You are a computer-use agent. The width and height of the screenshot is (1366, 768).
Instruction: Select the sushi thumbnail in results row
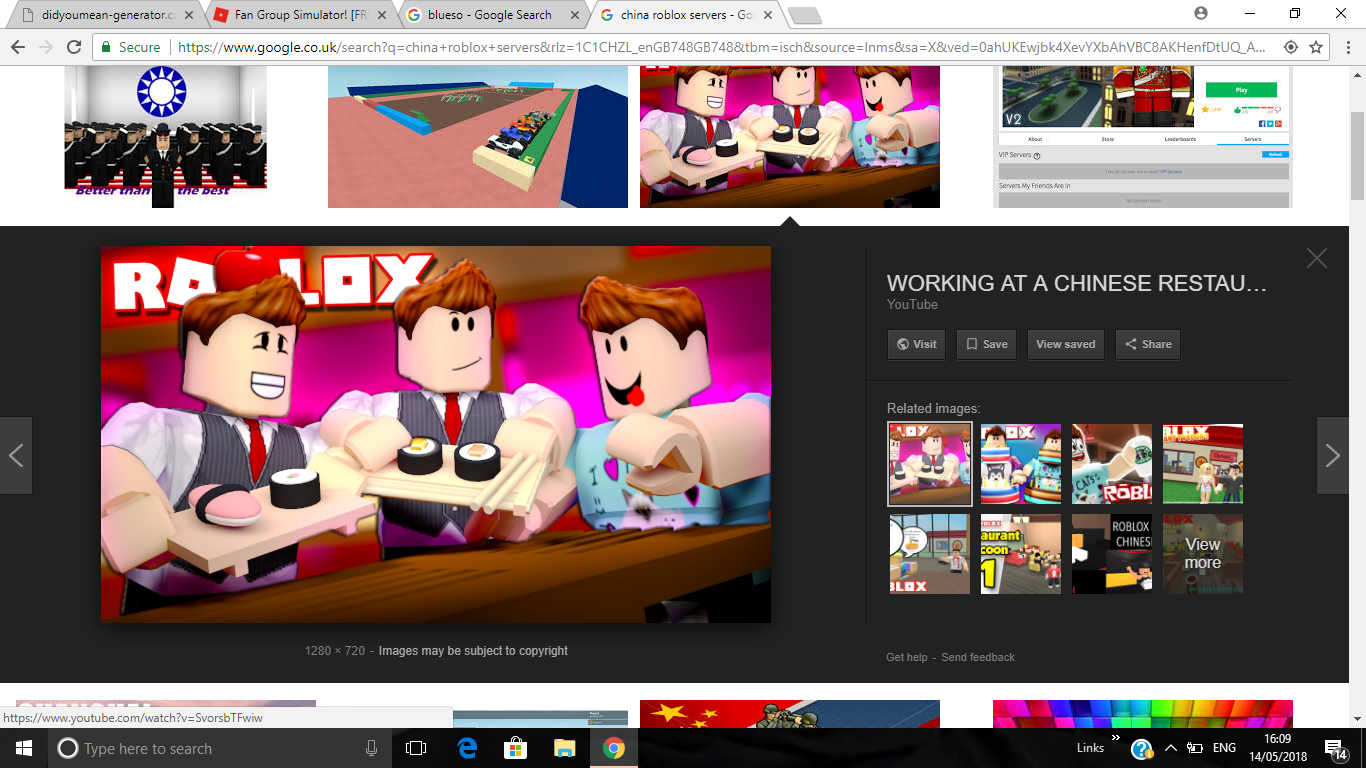tap(790, 137)
